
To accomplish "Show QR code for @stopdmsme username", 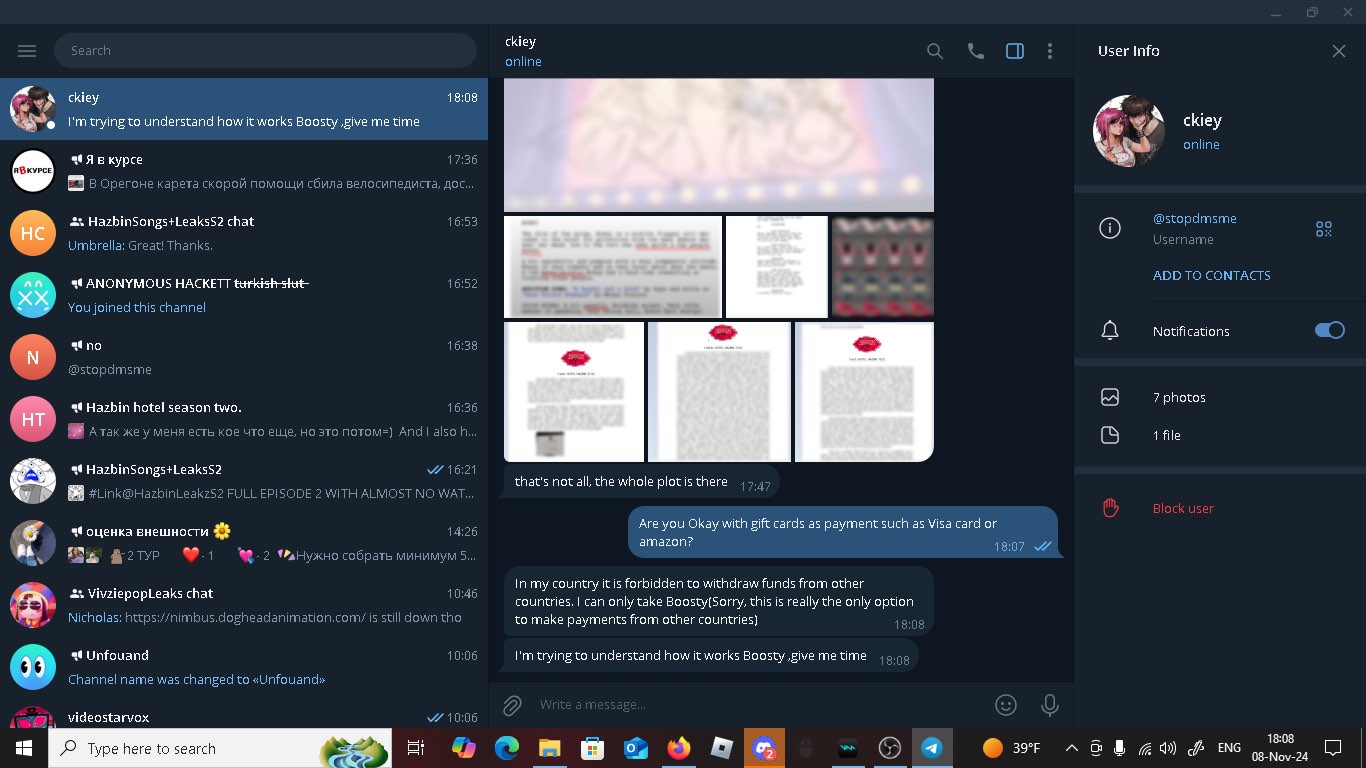I will tap(1323, 229).
